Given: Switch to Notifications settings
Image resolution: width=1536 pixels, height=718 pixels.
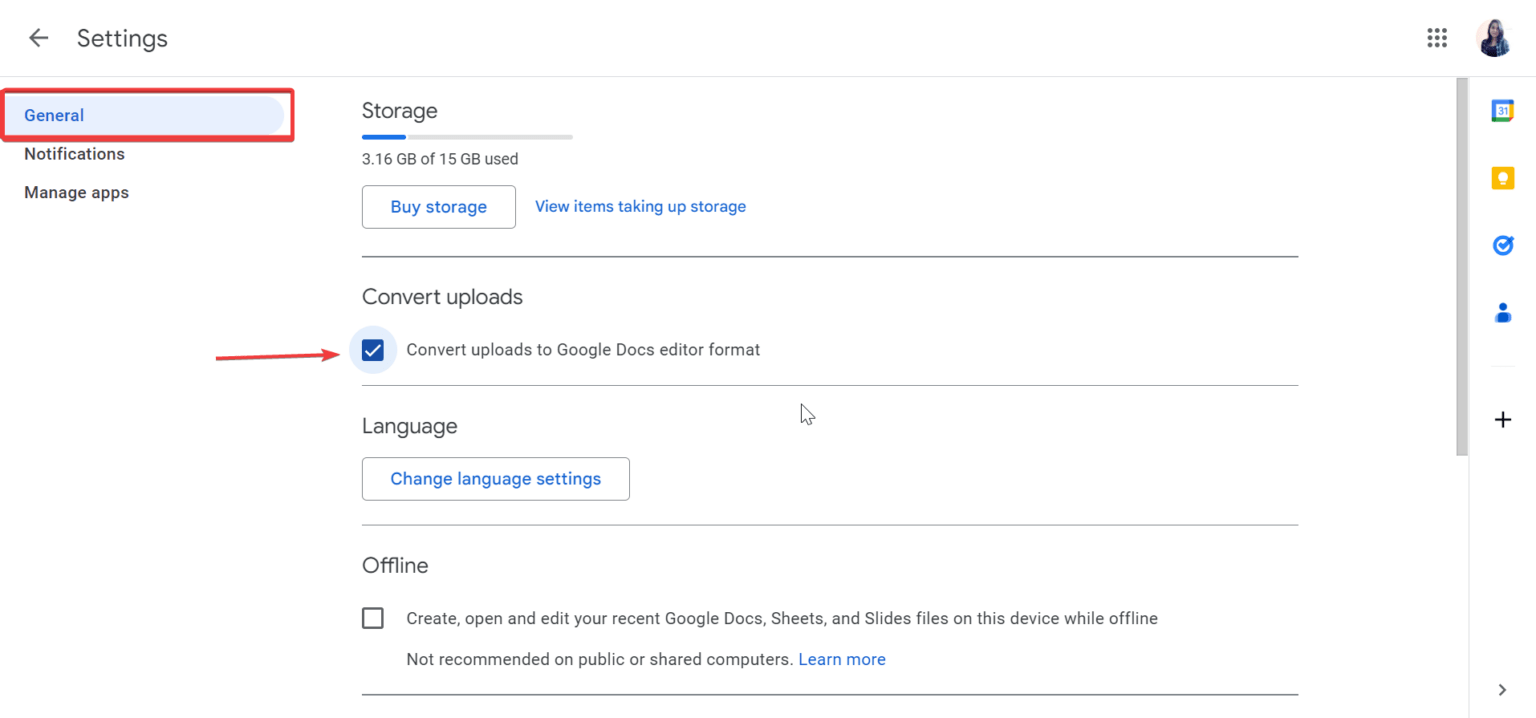Looking at the screenshot, I should pos(74,153).
